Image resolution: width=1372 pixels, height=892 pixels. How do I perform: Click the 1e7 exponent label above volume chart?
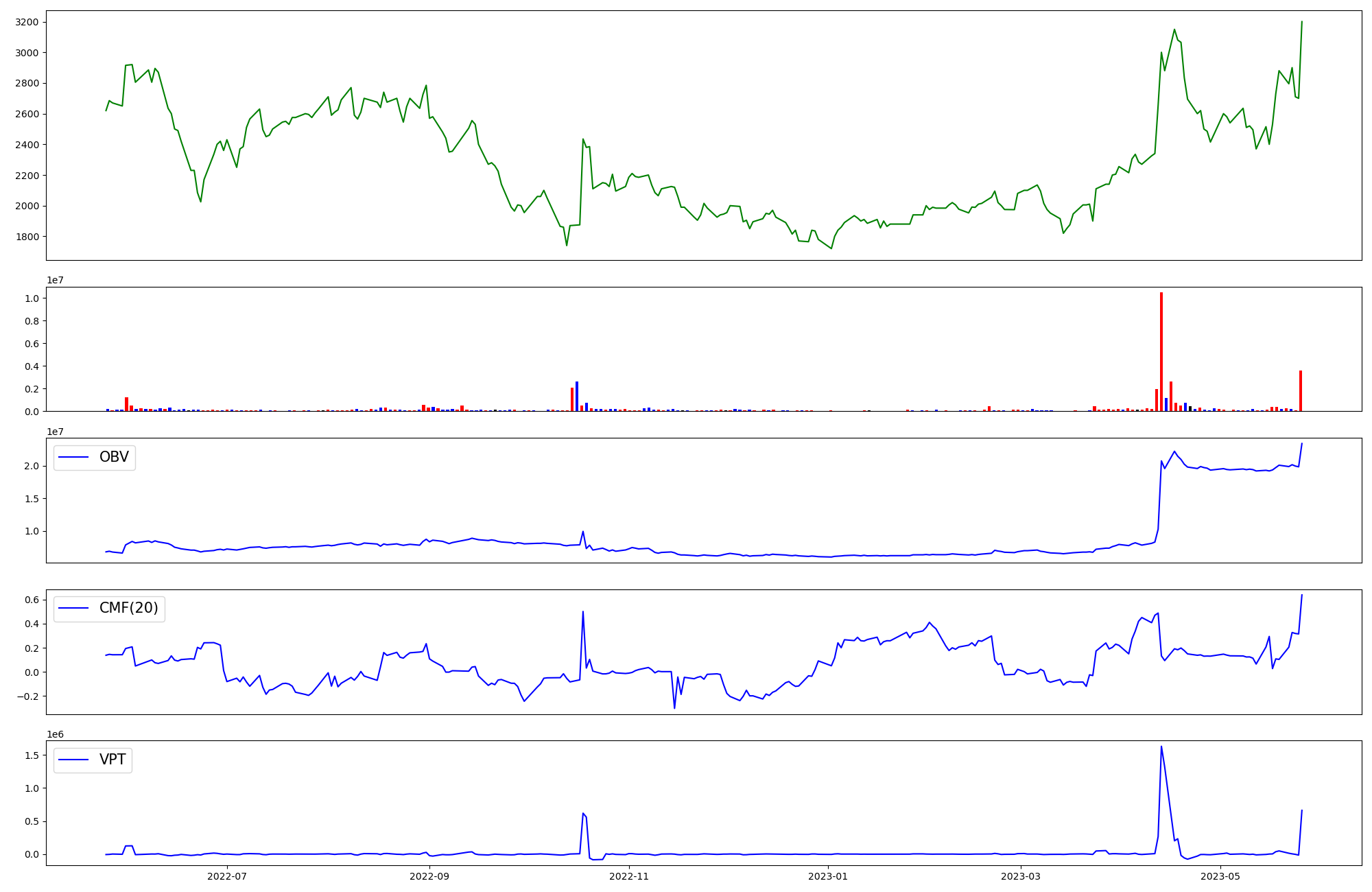pos(56,280)
